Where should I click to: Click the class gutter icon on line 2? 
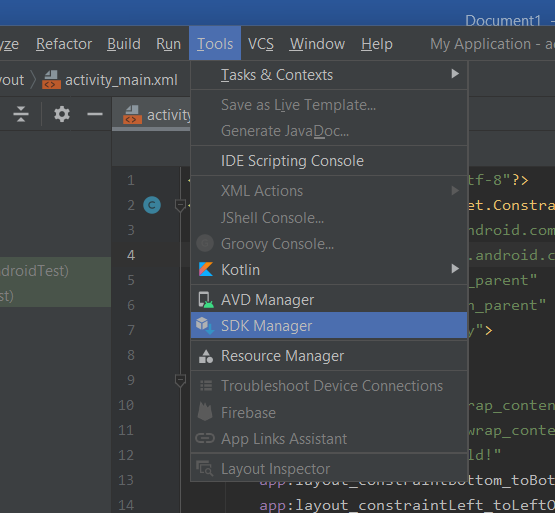[152, 205]
